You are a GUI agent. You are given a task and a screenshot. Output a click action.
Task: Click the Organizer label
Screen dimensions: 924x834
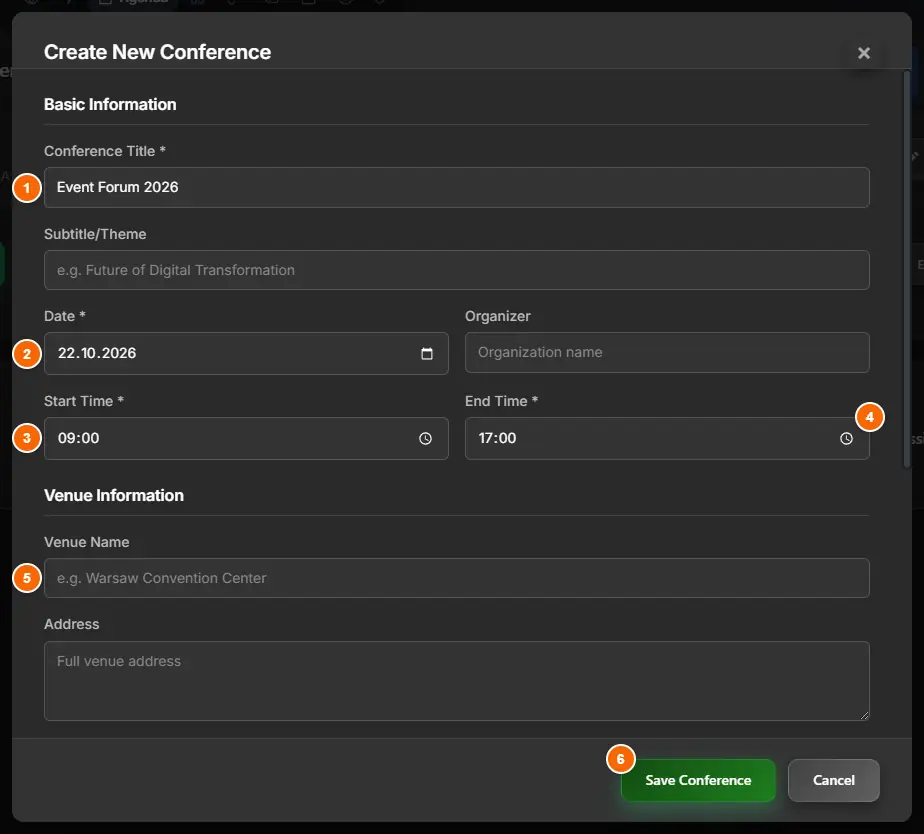tap(498, 317)
